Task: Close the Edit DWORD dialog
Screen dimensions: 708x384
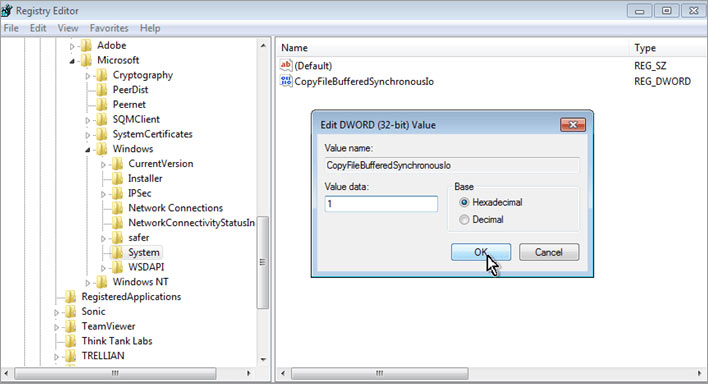Action: tap(573, 125)
